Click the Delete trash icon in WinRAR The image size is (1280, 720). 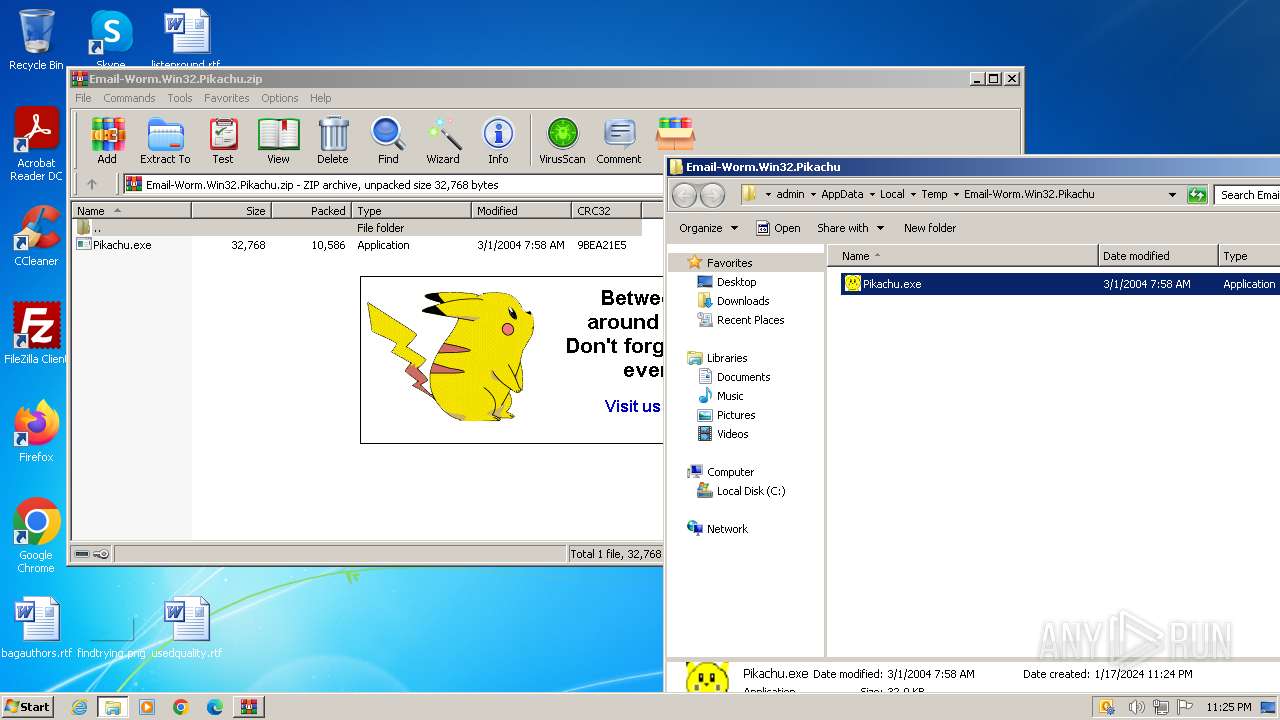coord(333,140)
